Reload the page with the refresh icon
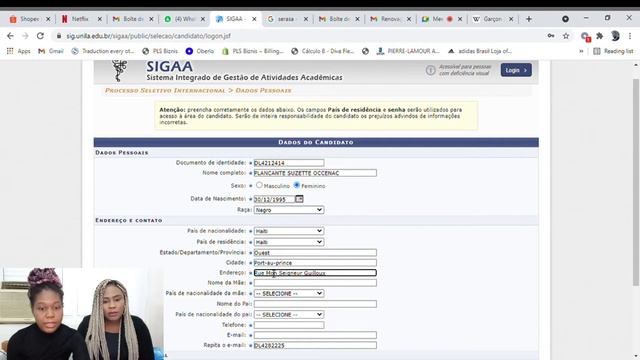Screen dimensions: 640x360 pos(40,36)
